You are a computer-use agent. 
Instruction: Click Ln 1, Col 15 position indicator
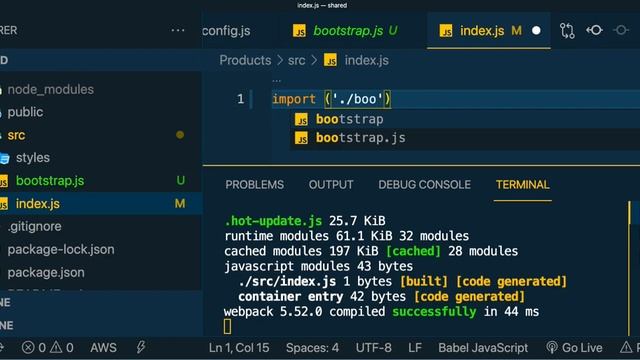pos(239,347)
